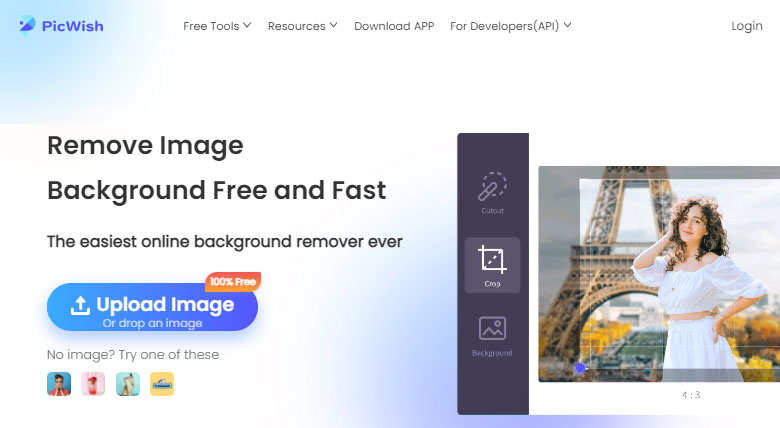Screen dimensions: 780x428
Task: Expand the Free Tools chevron arrow
Action: 247,25
